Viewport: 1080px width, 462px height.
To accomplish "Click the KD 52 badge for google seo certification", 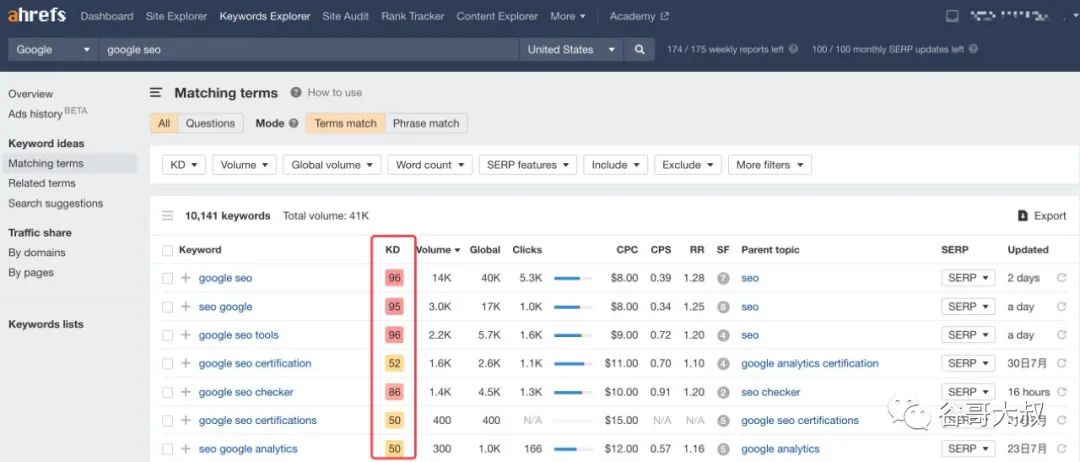I will click(394, 364).
